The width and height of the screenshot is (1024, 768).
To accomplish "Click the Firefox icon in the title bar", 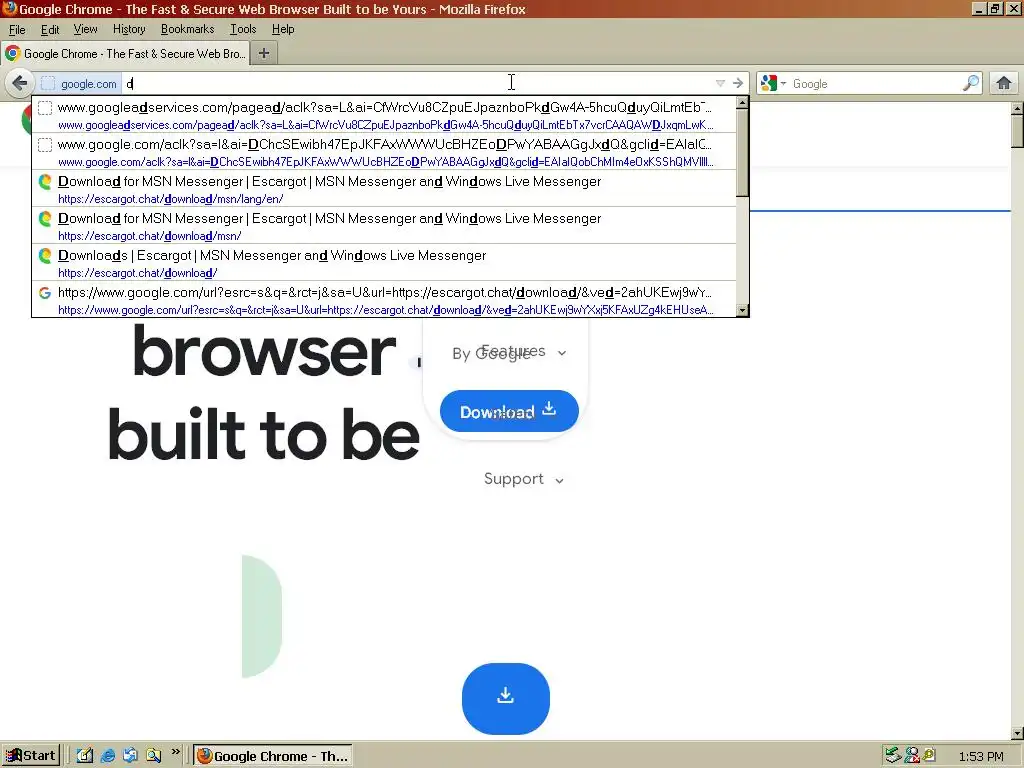I will pyautogui.click(x=9, y=9).
